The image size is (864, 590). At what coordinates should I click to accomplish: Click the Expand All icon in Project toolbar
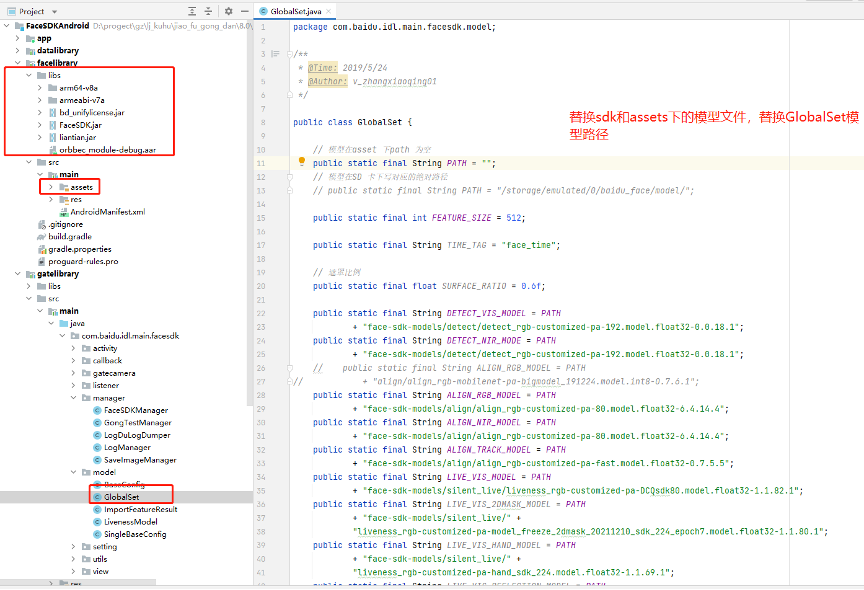[192, 11]
